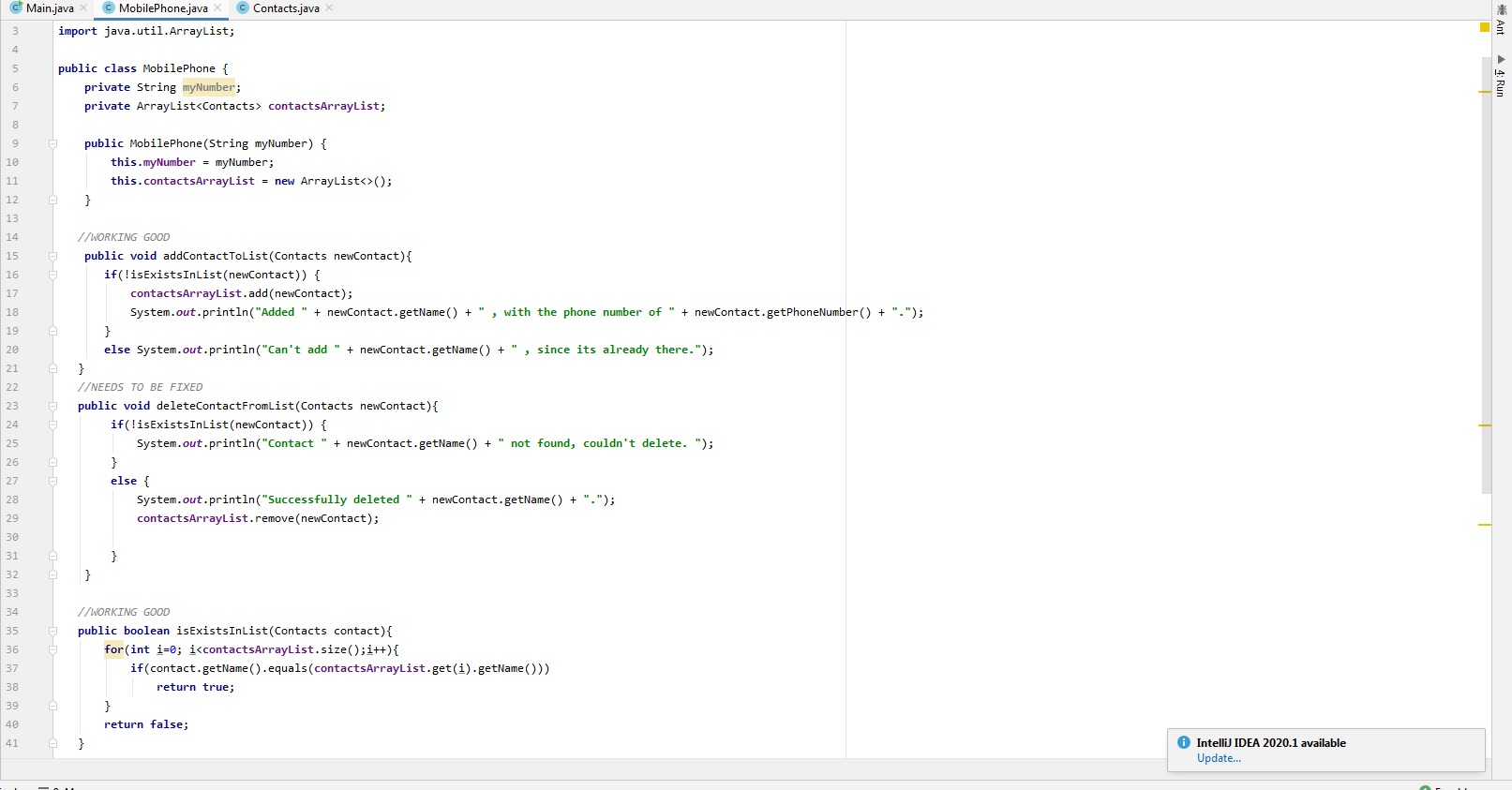
Task: Click contactsArrayList.remove(newContact) on line 29
Action: (x=258, y=518)
